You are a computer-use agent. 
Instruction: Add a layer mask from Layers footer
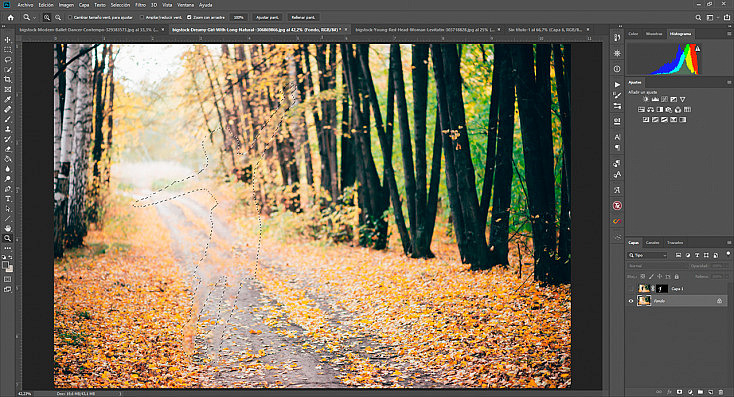pos(680,392)
